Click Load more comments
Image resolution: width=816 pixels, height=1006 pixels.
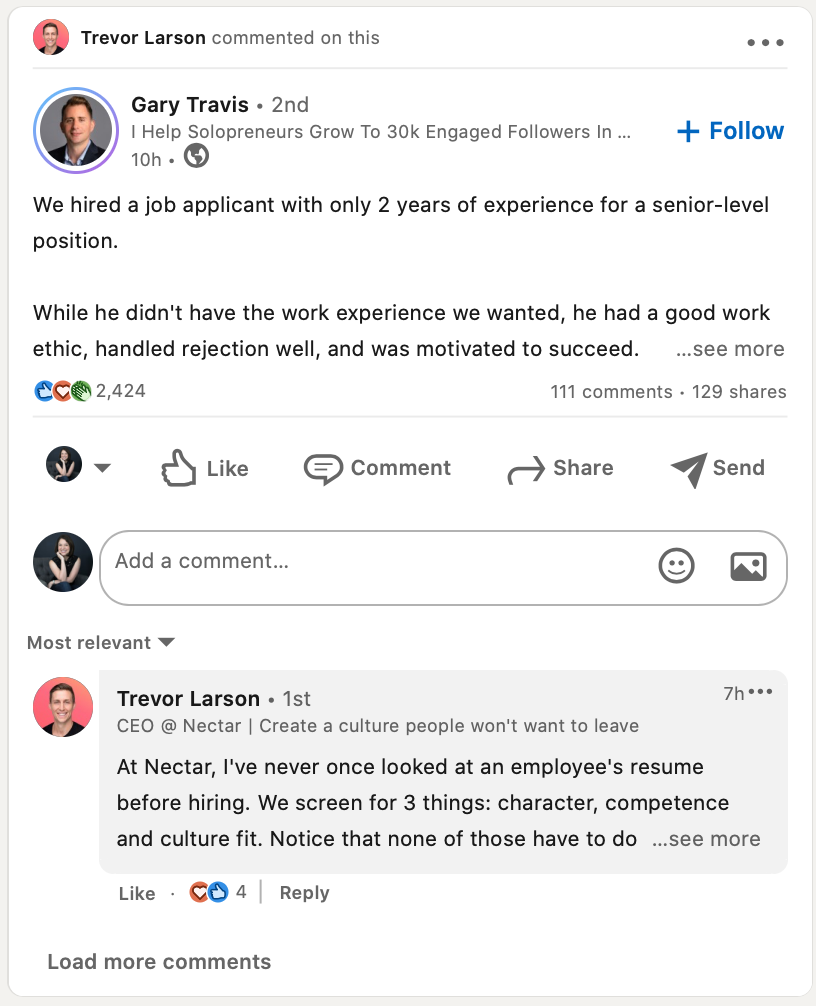pos(159,962)
